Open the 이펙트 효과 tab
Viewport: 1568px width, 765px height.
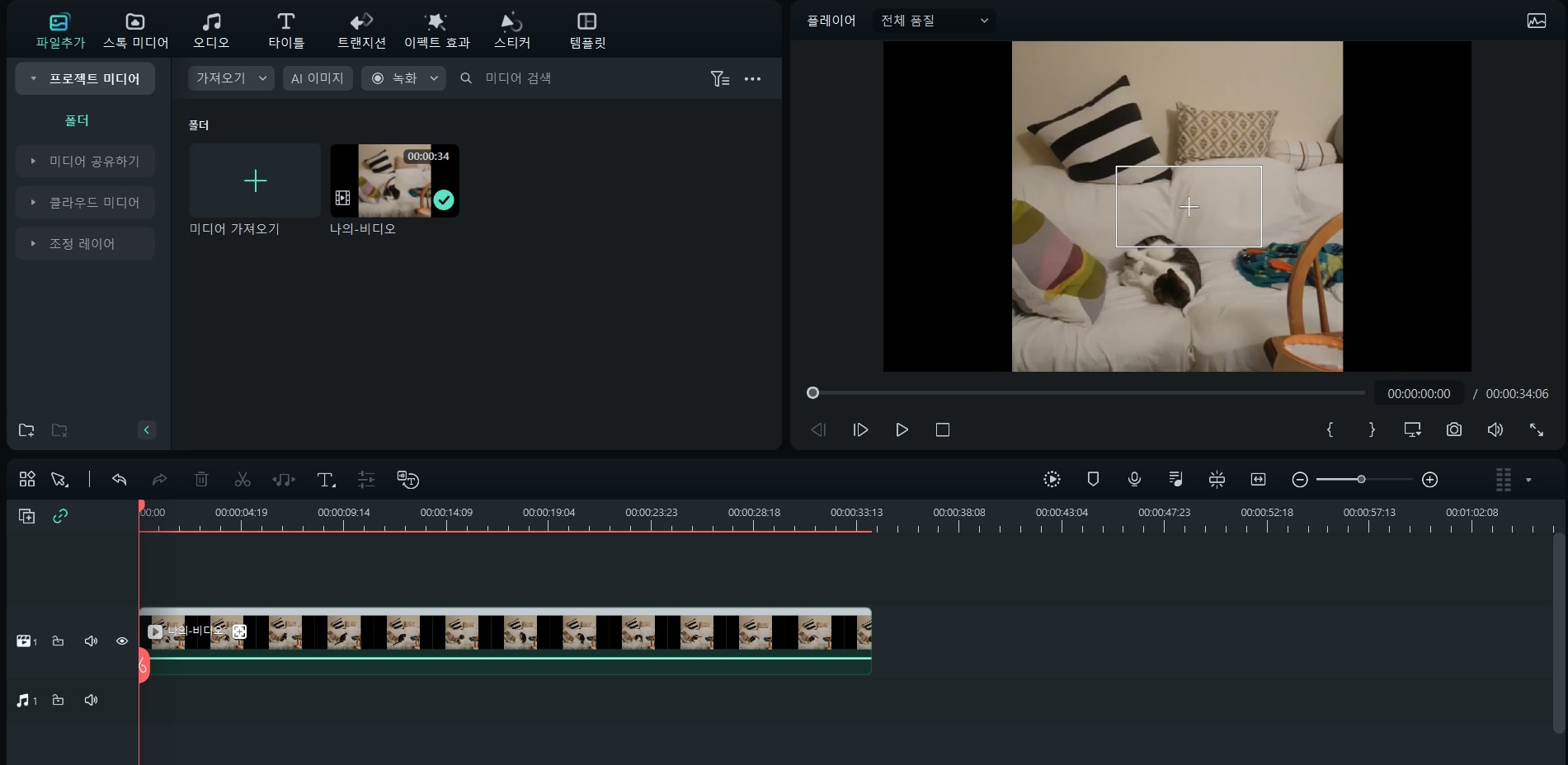click(x=436, y=31)
